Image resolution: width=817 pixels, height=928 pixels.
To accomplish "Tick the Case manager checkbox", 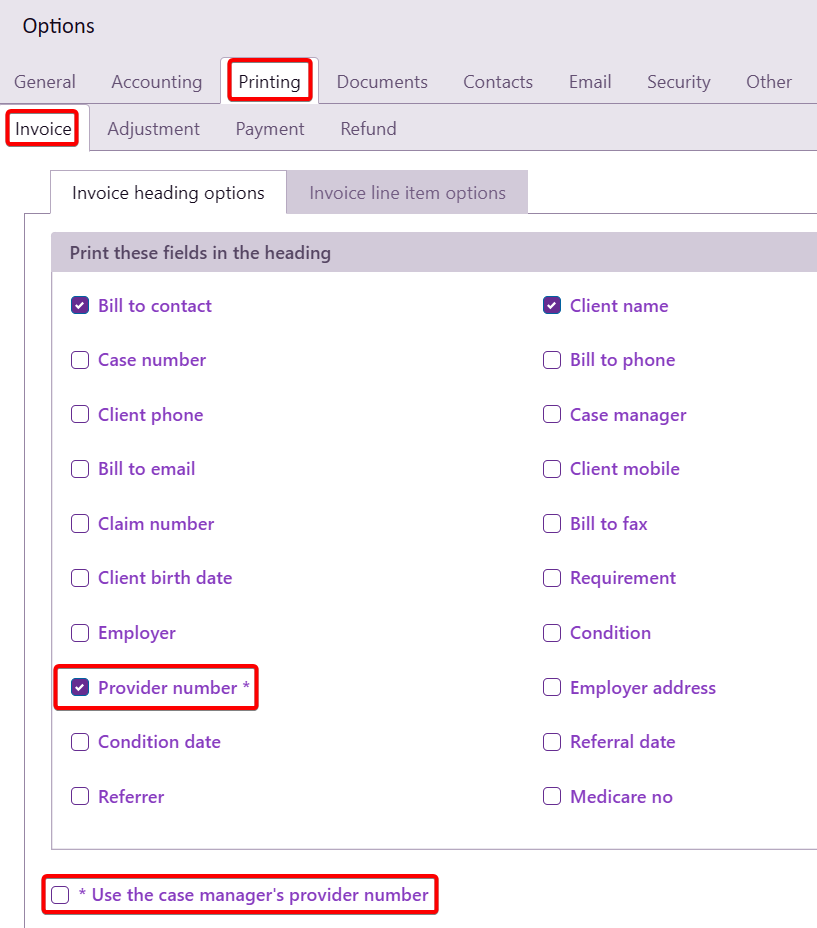I will point(552,415).
